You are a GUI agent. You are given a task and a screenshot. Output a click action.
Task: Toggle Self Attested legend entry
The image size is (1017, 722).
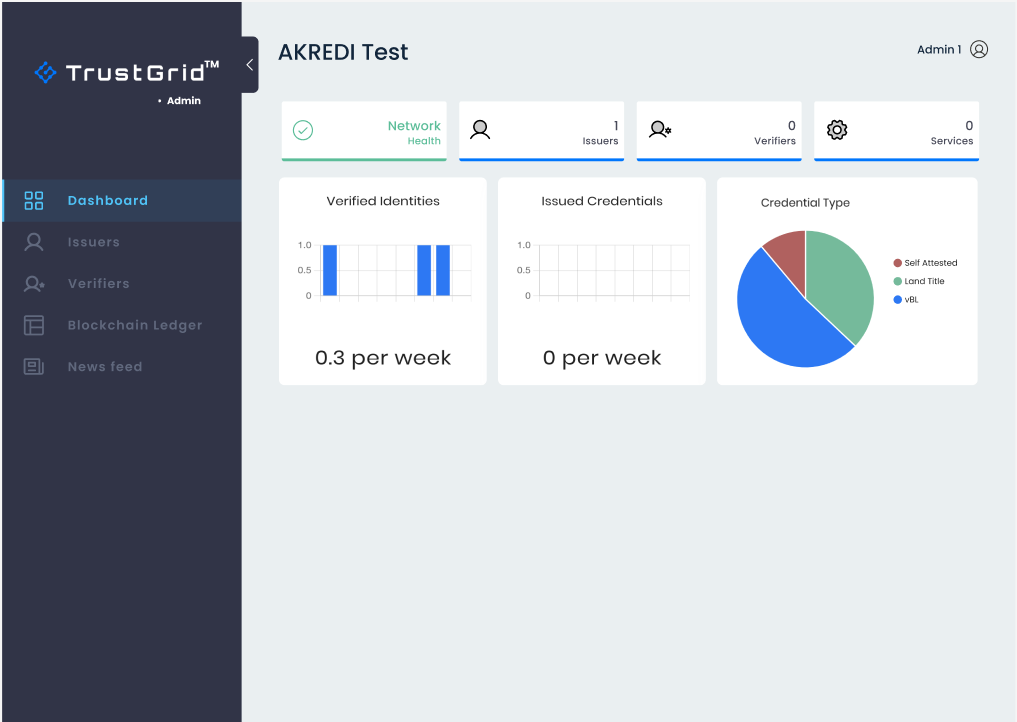[x=925, y=263]
